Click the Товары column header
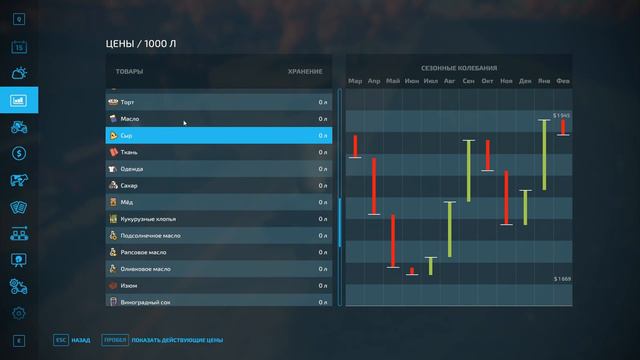640x360 pixels. click(x=129, y=71)
